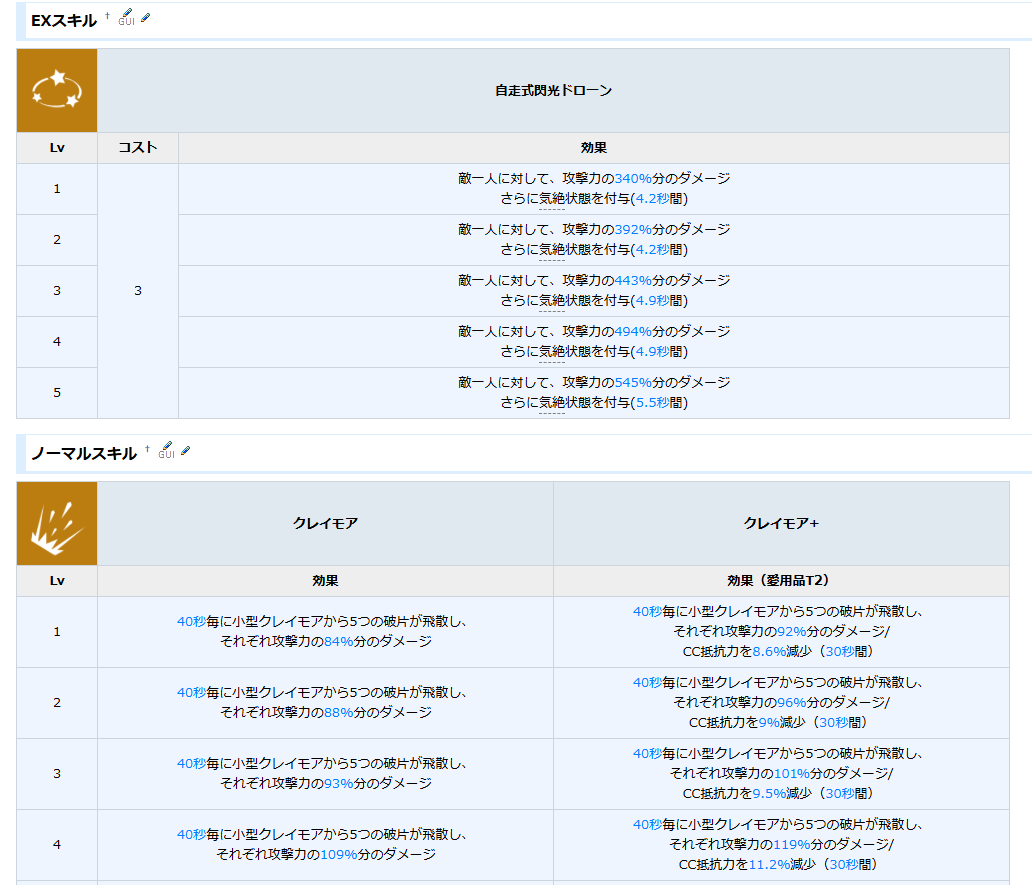Click the 92% damage value in クレイモア+

[x=792, y=632]
